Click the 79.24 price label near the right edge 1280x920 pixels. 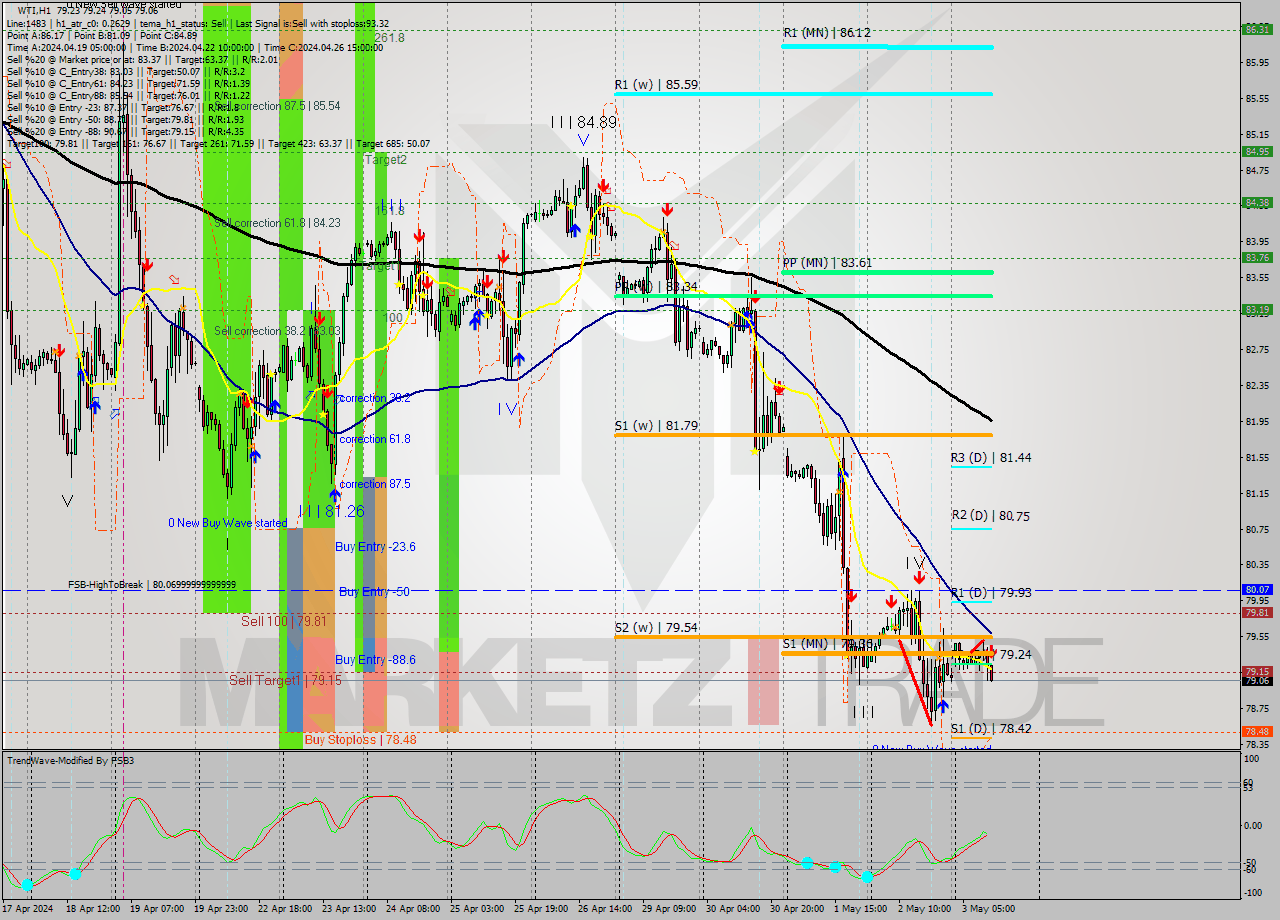click(1015, 654)
